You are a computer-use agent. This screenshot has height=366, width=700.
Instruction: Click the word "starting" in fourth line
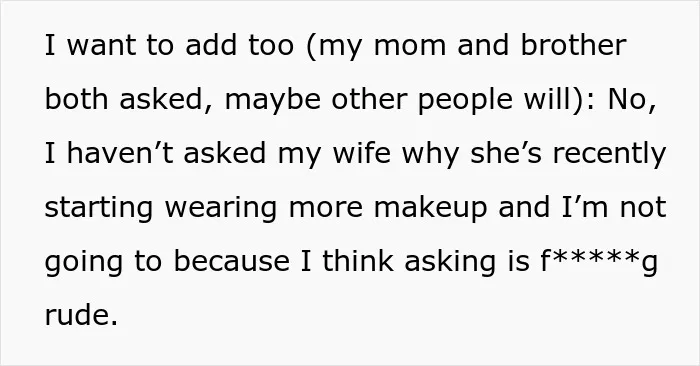click(x=99, y=208)
